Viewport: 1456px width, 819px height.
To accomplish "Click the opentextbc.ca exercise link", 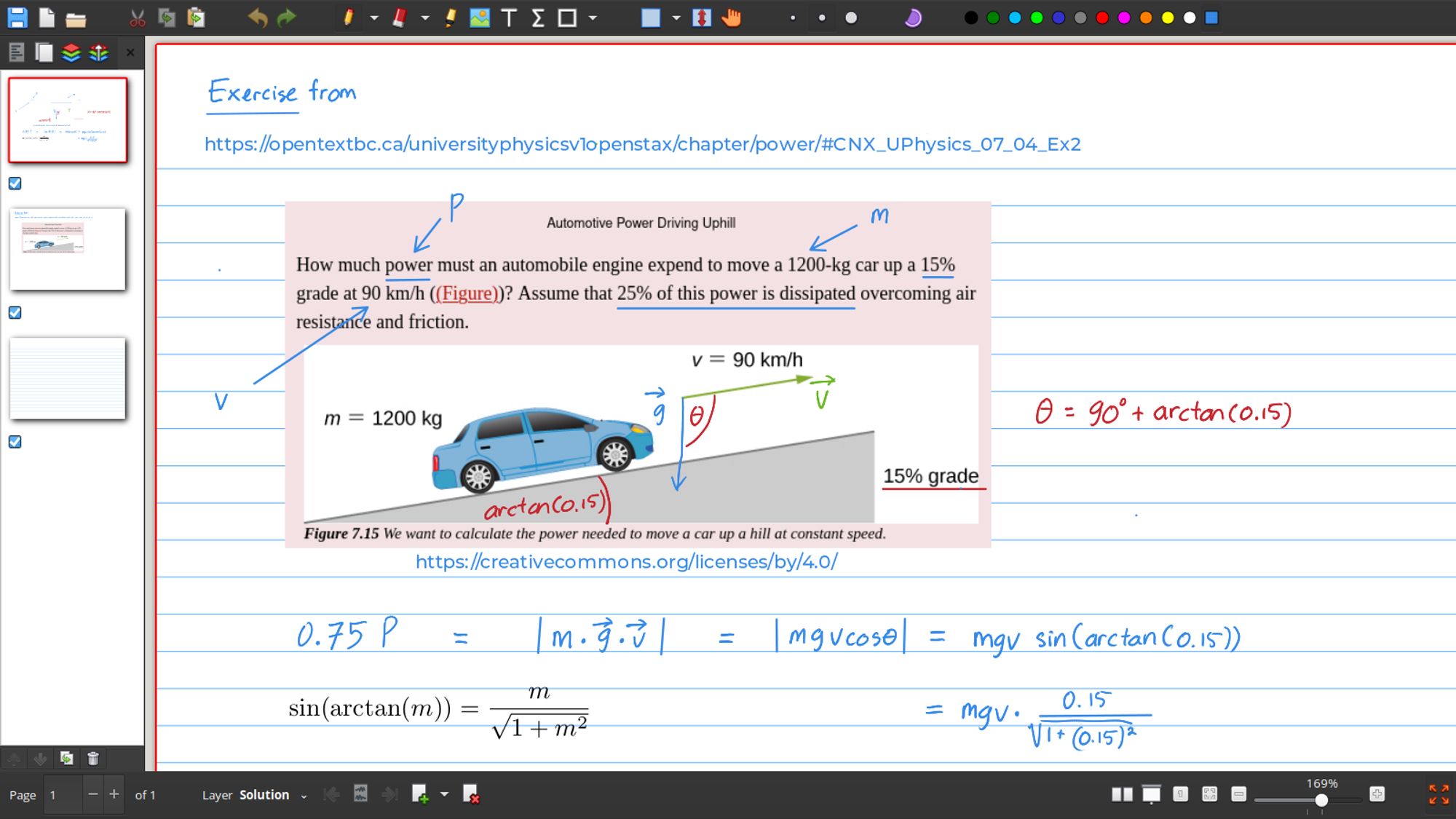I will [641, 143].
